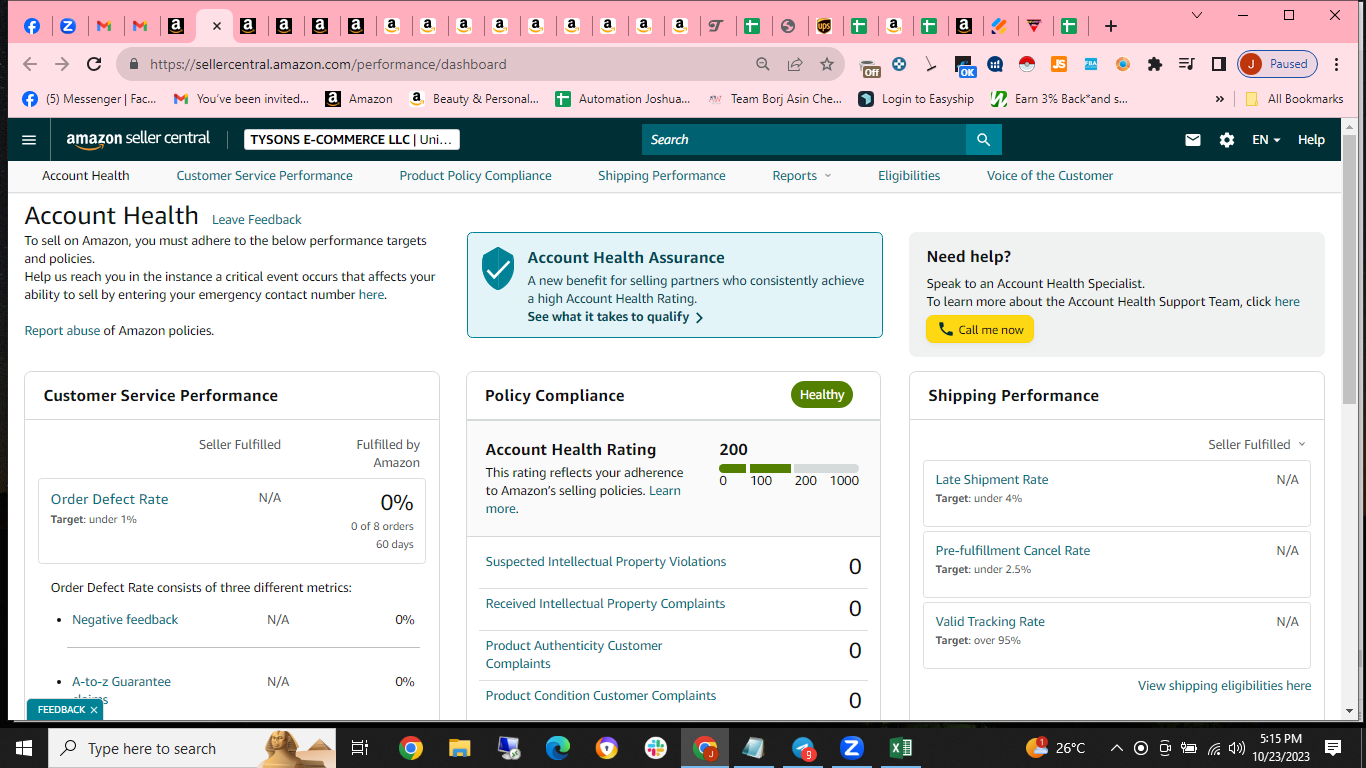
Task: Launch Slack from the taskbar
Action: [656, 748]
